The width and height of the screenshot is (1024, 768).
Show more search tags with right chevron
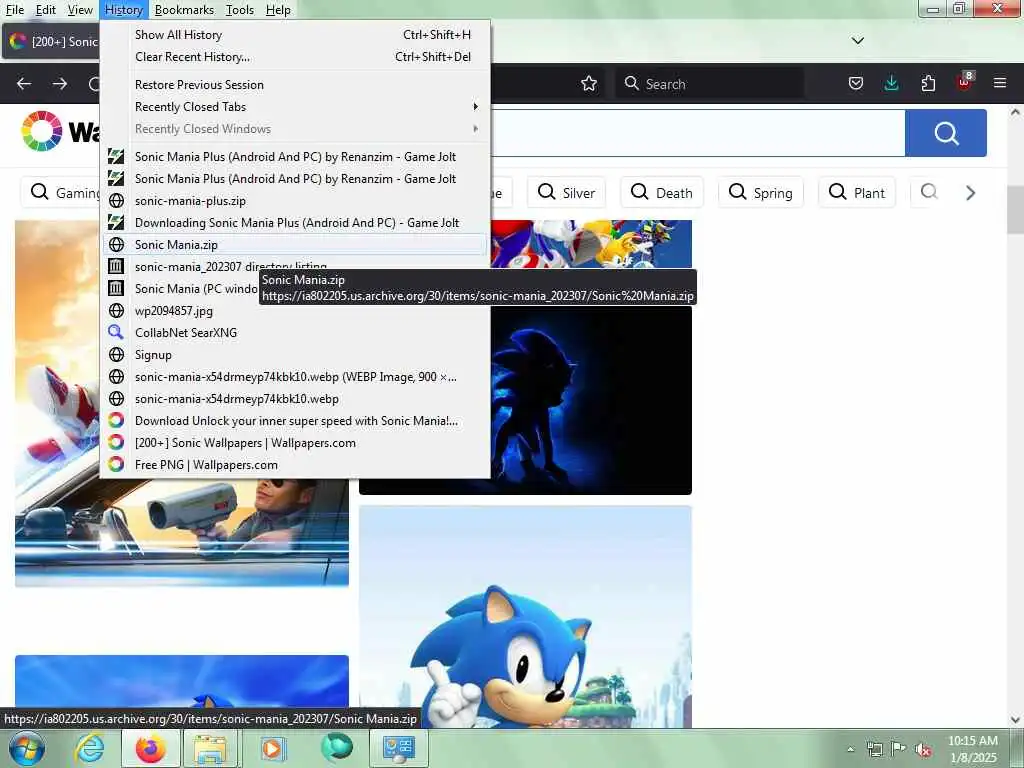(970, 193)
